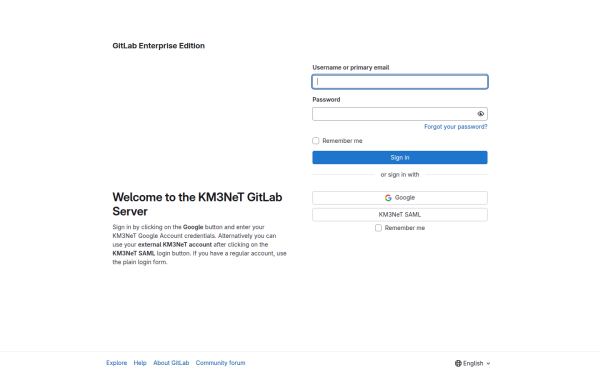Check Remember me below KM3NeT SAML

[x=378, y=228]
